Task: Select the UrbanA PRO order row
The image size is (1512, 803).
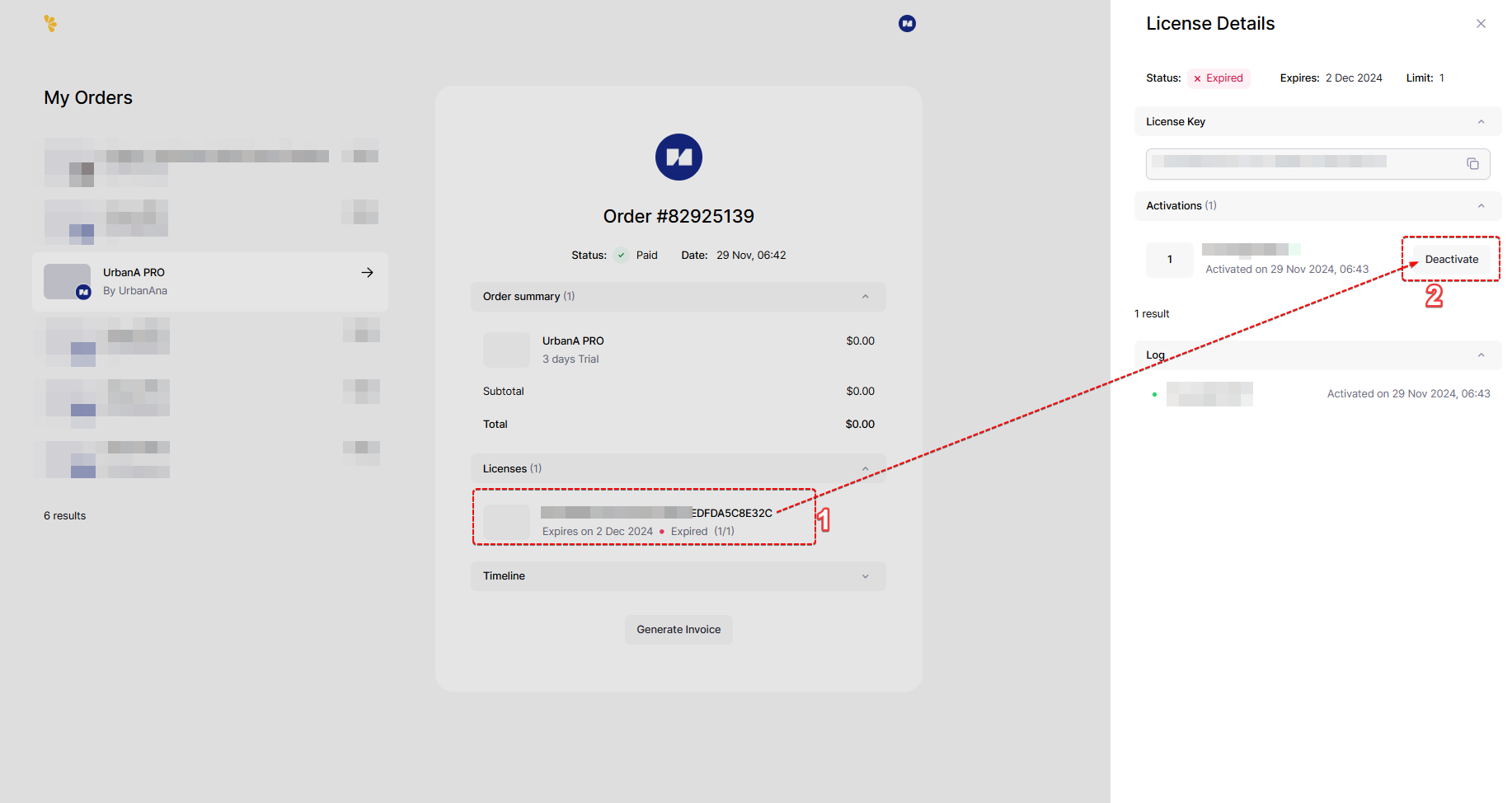Action: coord(209,282)
